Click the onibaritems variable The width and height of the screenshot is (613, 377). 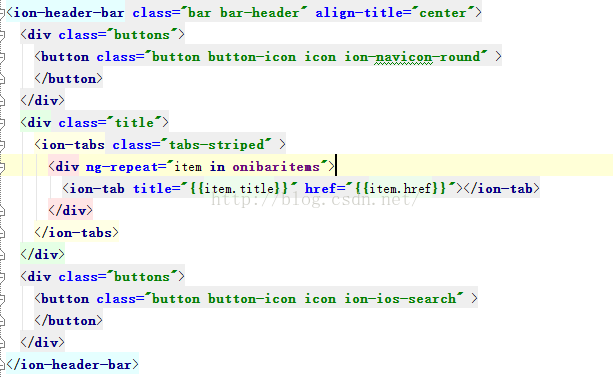click(x=276, y=167)
